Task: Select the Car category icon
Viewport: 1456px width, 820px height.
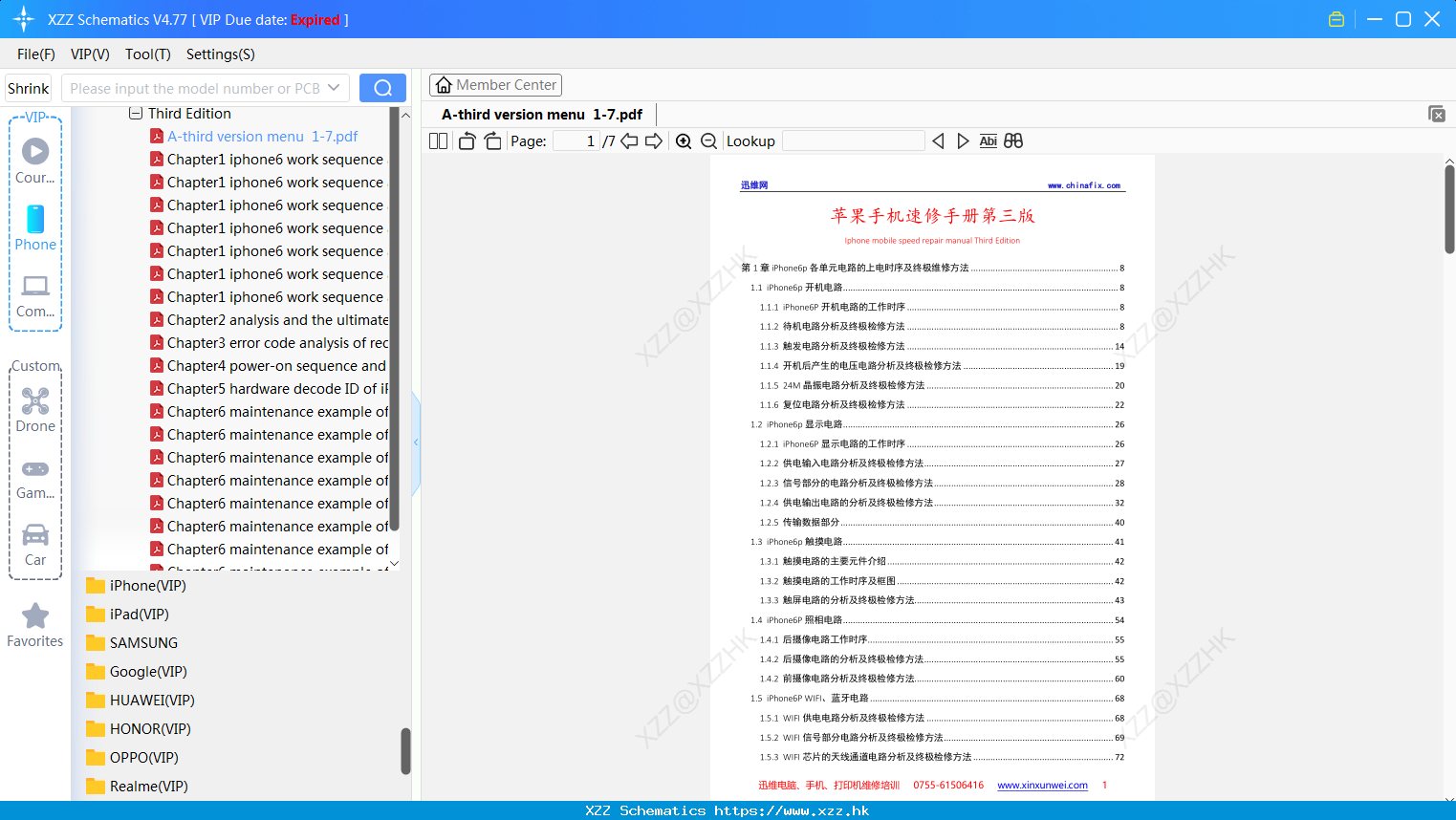Action: 35,544
